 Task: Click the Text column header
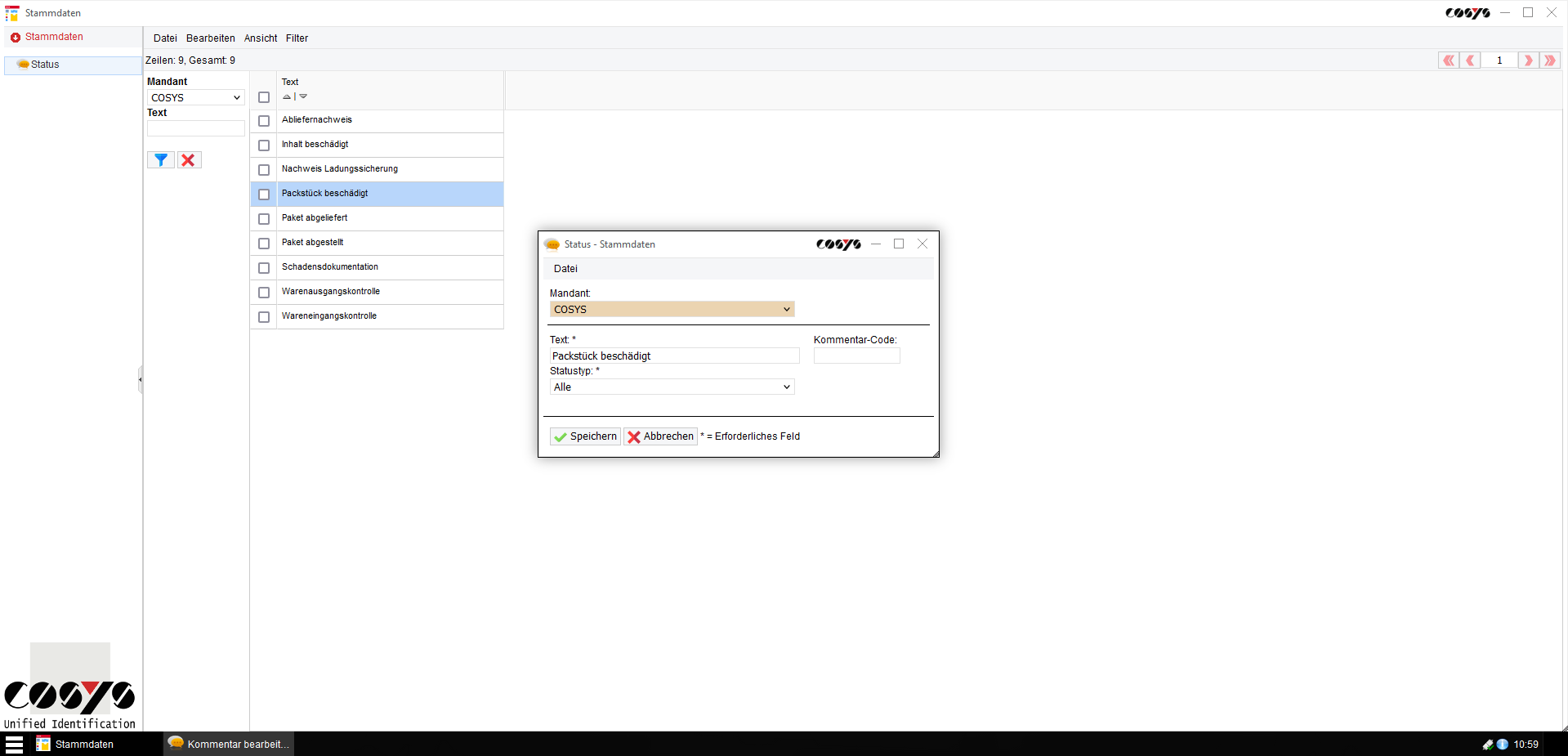point(290,83)
